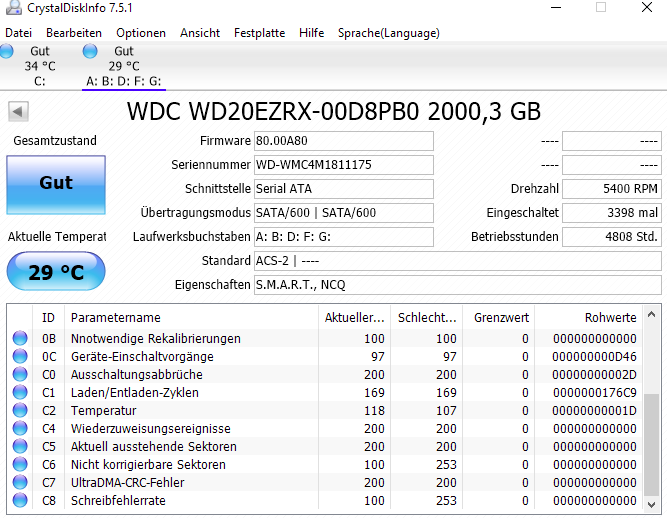Click the Laufwerksbuchstaben field
The width and height of the screenshot is (667, 518).
pyautogui.click(x=344, y=237)
